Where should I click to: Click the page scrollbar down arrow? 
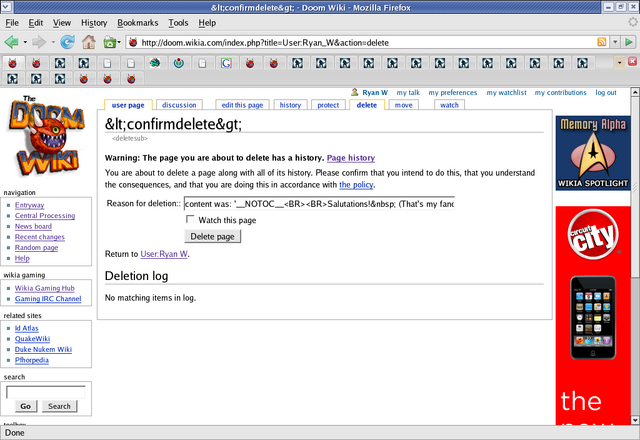click(635, 420)
